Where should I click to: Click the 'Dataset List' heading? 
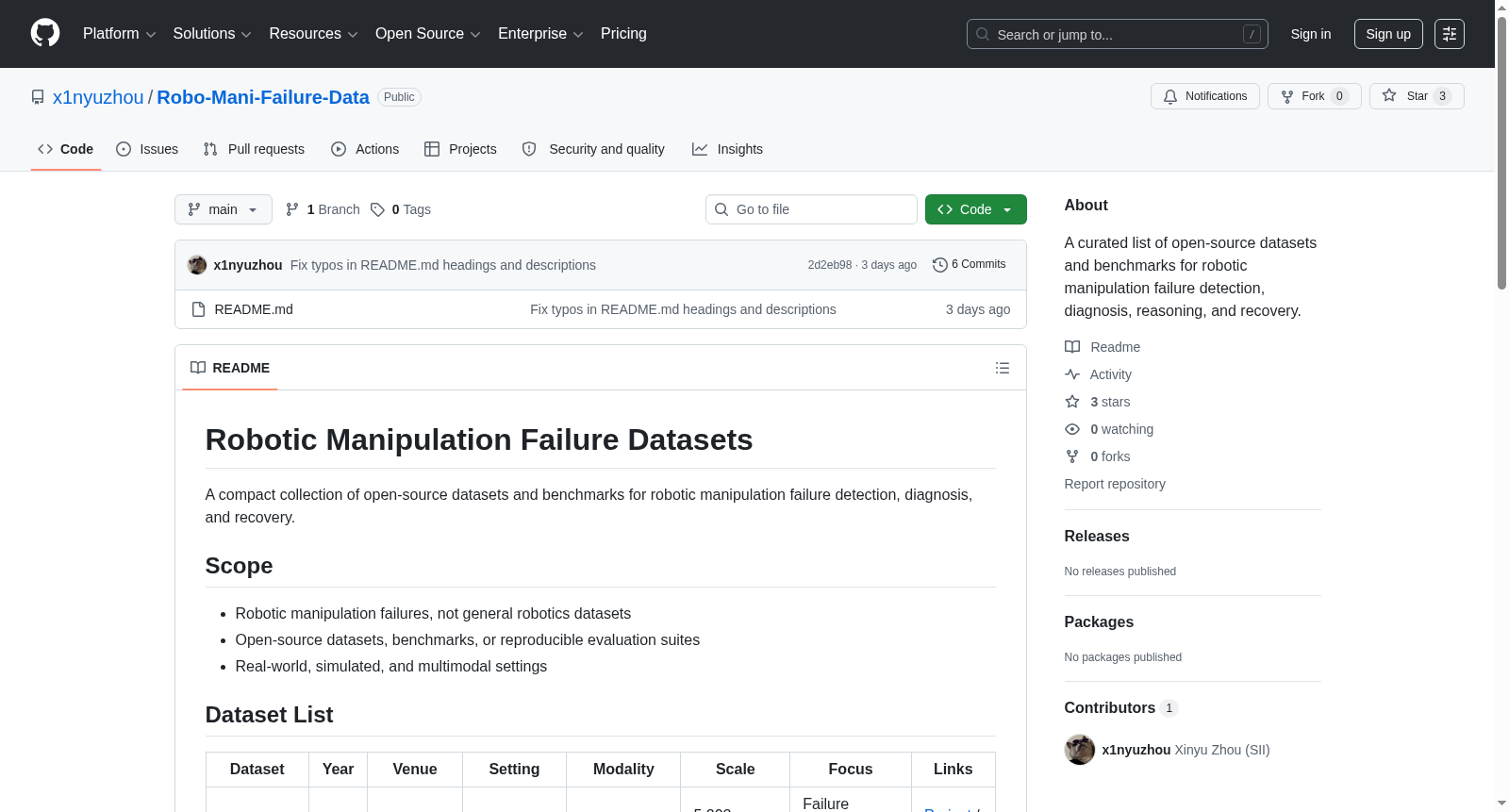click(269, 715)
